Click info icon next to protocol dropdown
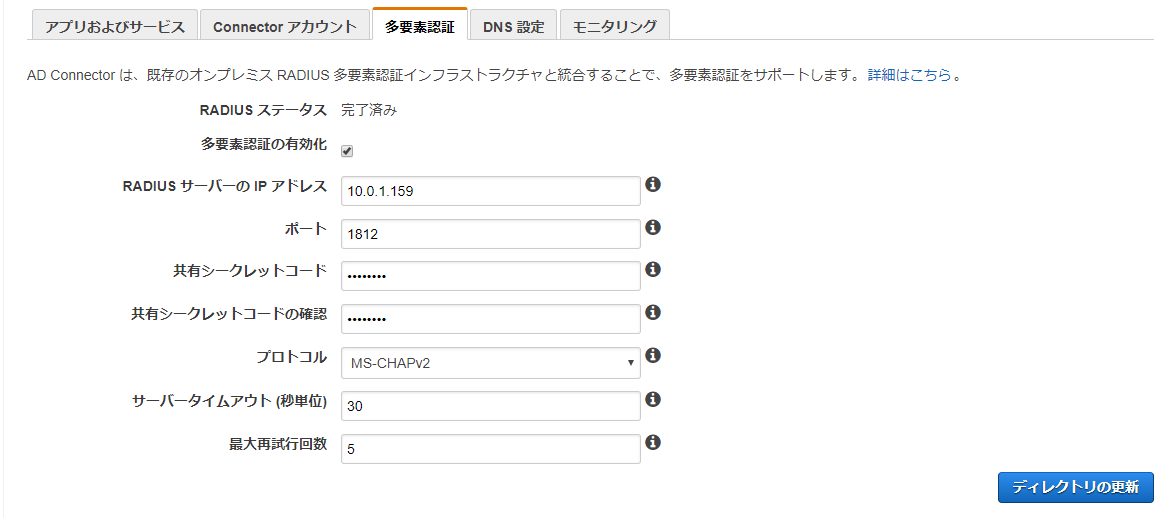 point(653,356)
